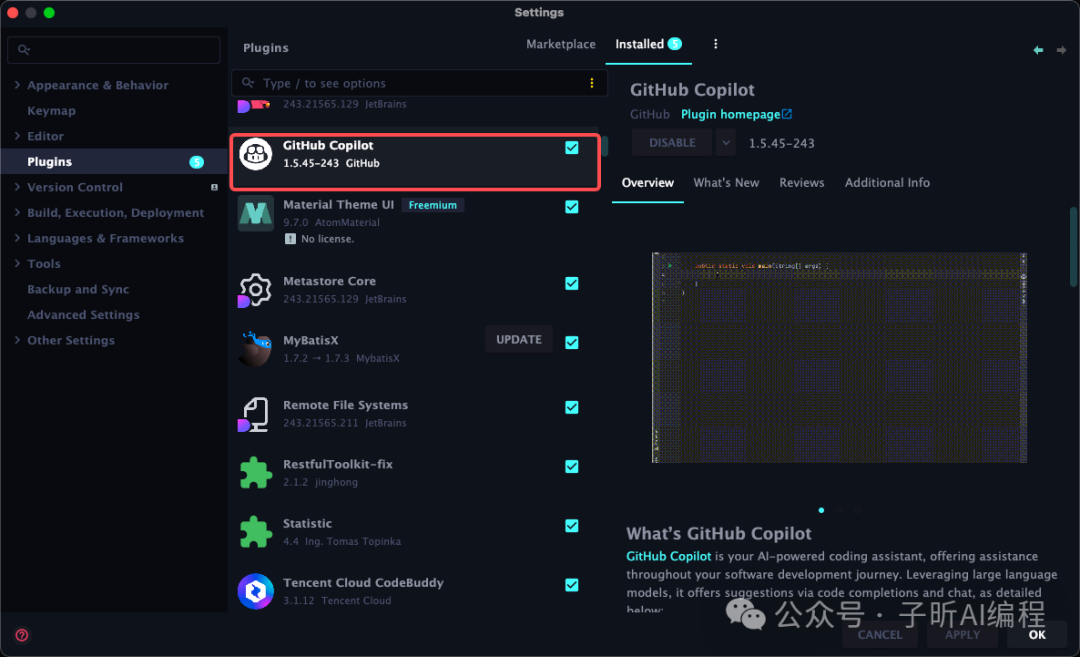Click the plugin details vertical scrollbar

(1073, 247)
